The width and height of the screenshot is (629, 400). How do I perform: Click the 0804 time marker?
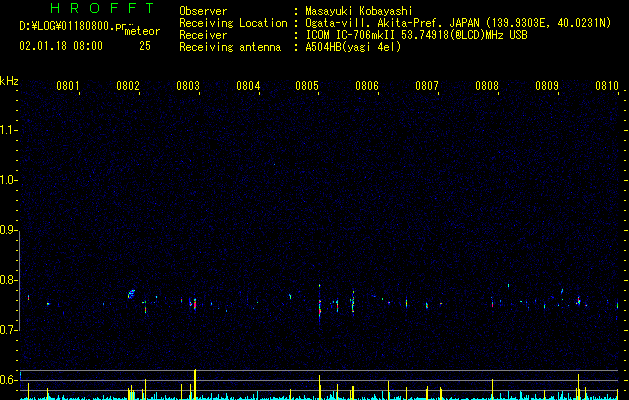tap(248, 85)
